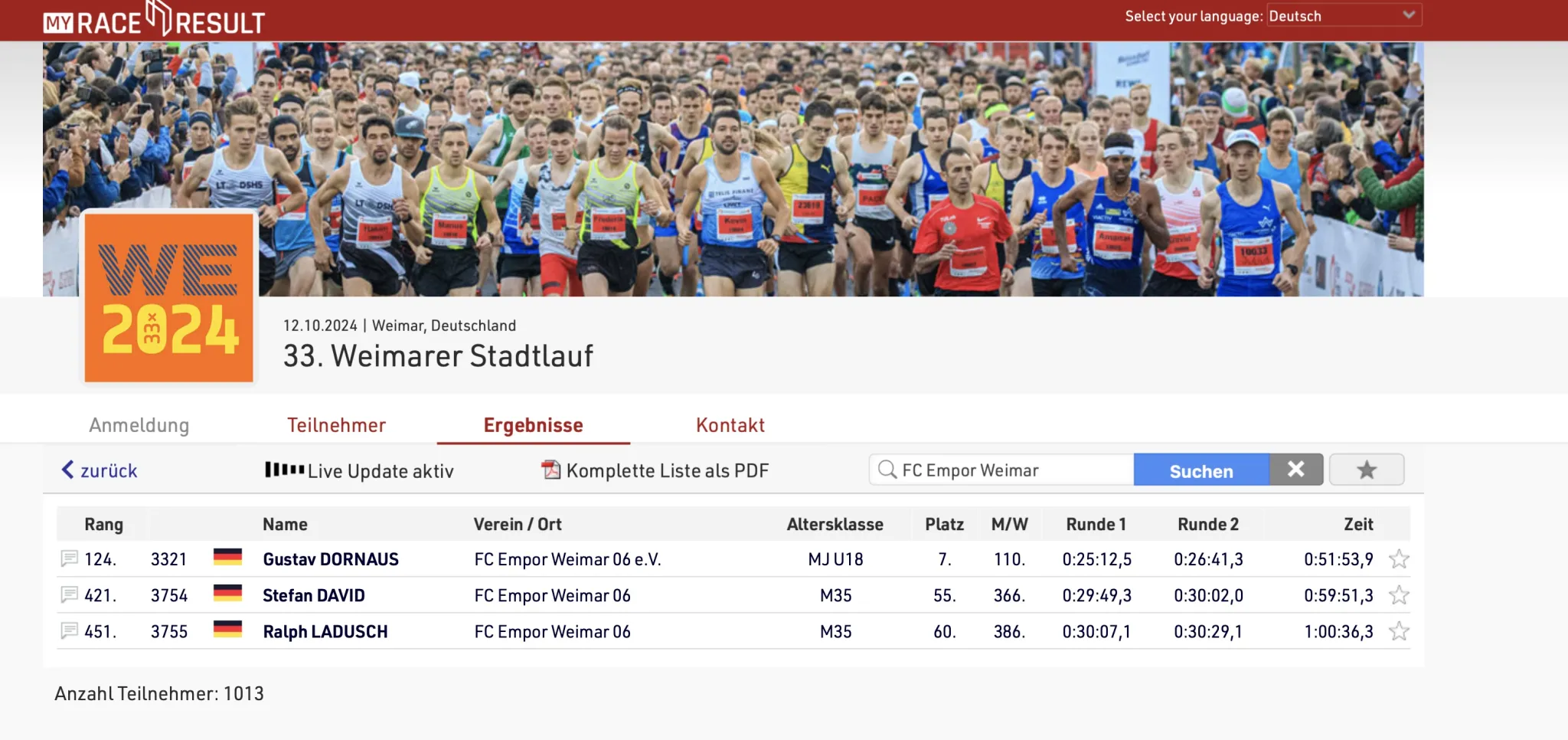The image size is (1568, 740).
Task: Click the magnifying glass search icon
Action: pos(887,470)
